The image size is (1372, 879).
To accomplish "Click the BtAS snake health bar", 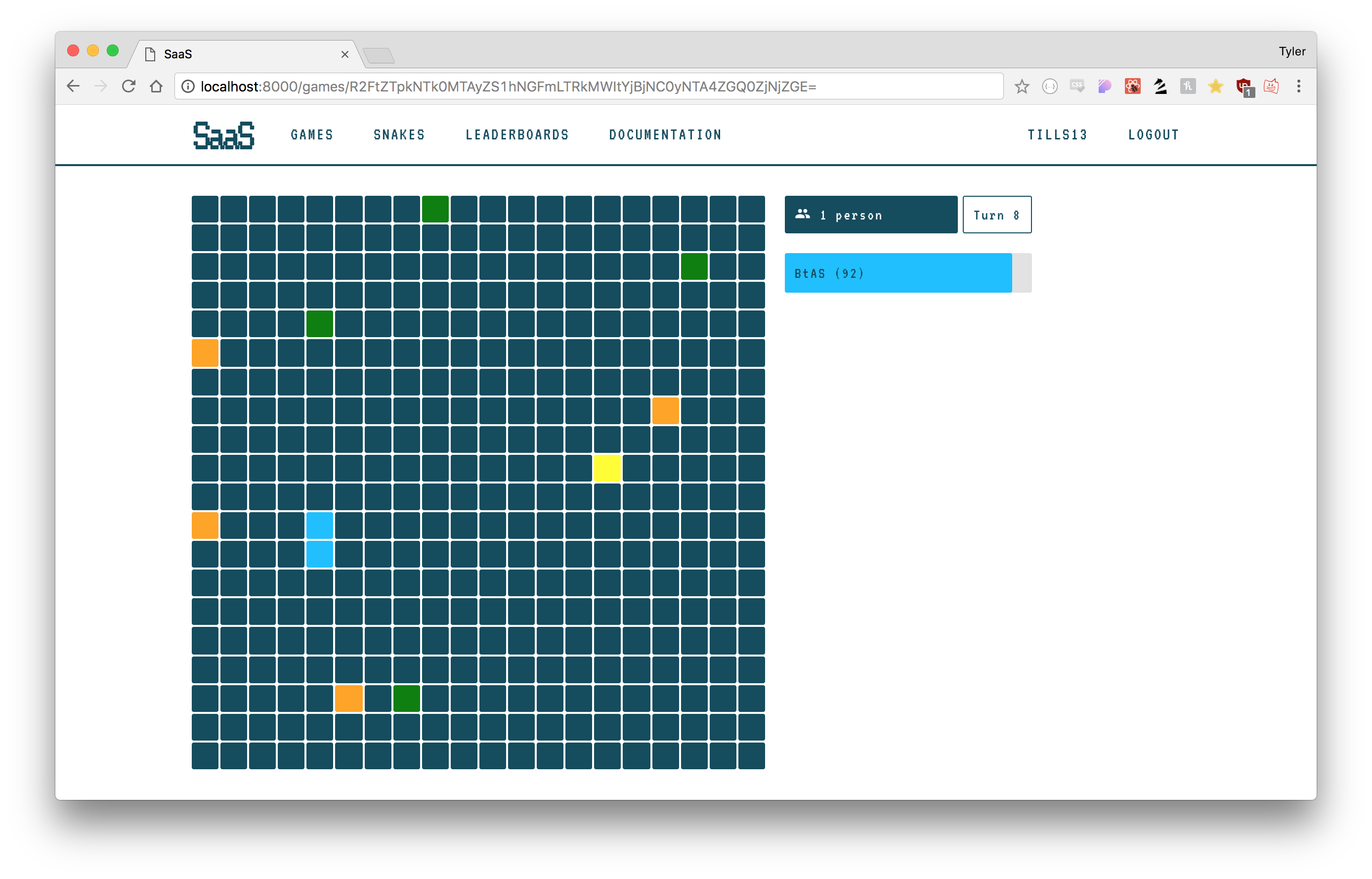I will 898,273.
